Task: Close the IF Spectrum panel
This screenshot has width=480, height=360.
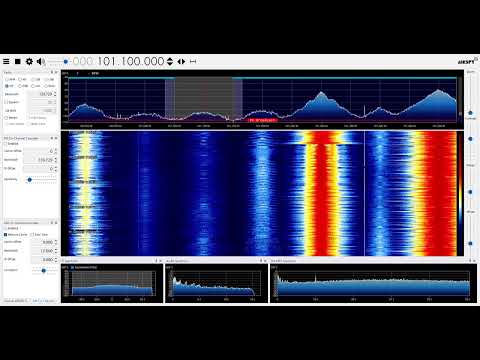Action: click(x=161, y=261)
